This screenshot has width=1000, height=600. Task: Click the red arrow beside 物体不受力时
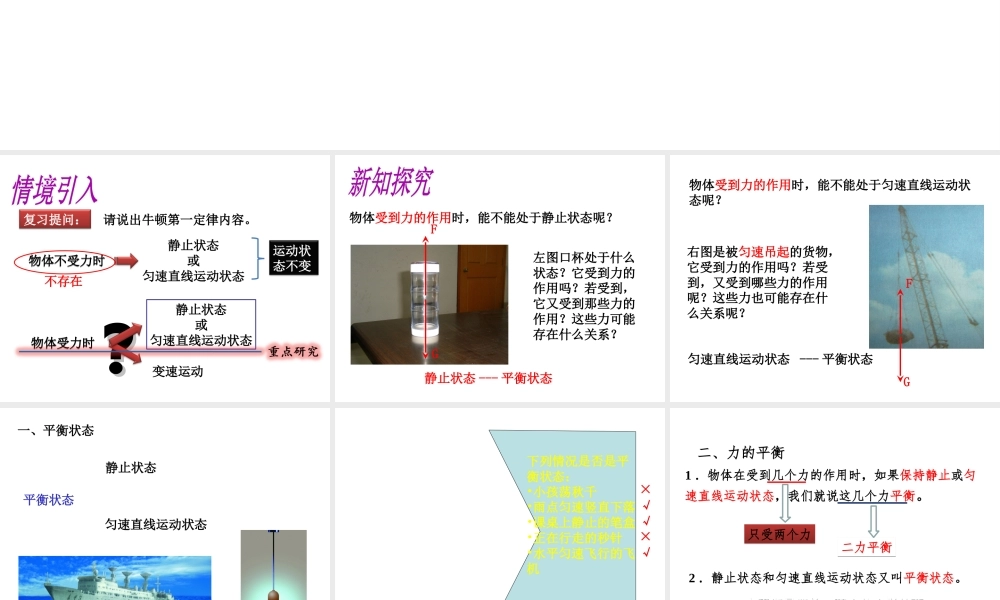pyautogui.click(x=126, y=260)
